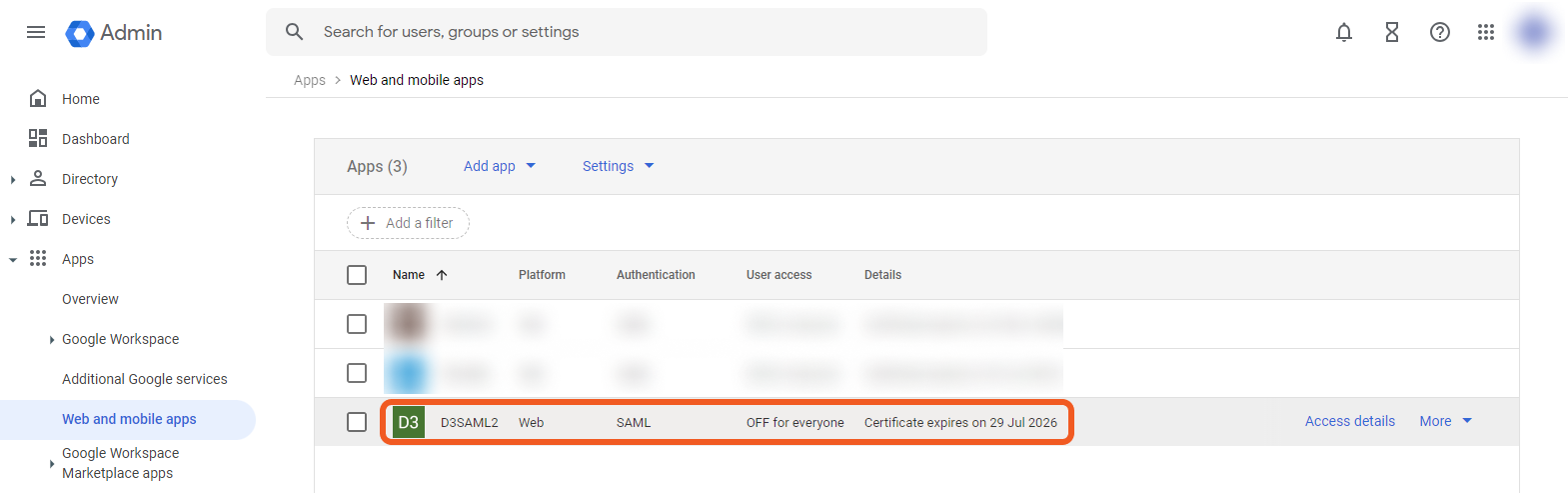Click the D3 app icon
The image size is (1568, 493).
(409, 422)
